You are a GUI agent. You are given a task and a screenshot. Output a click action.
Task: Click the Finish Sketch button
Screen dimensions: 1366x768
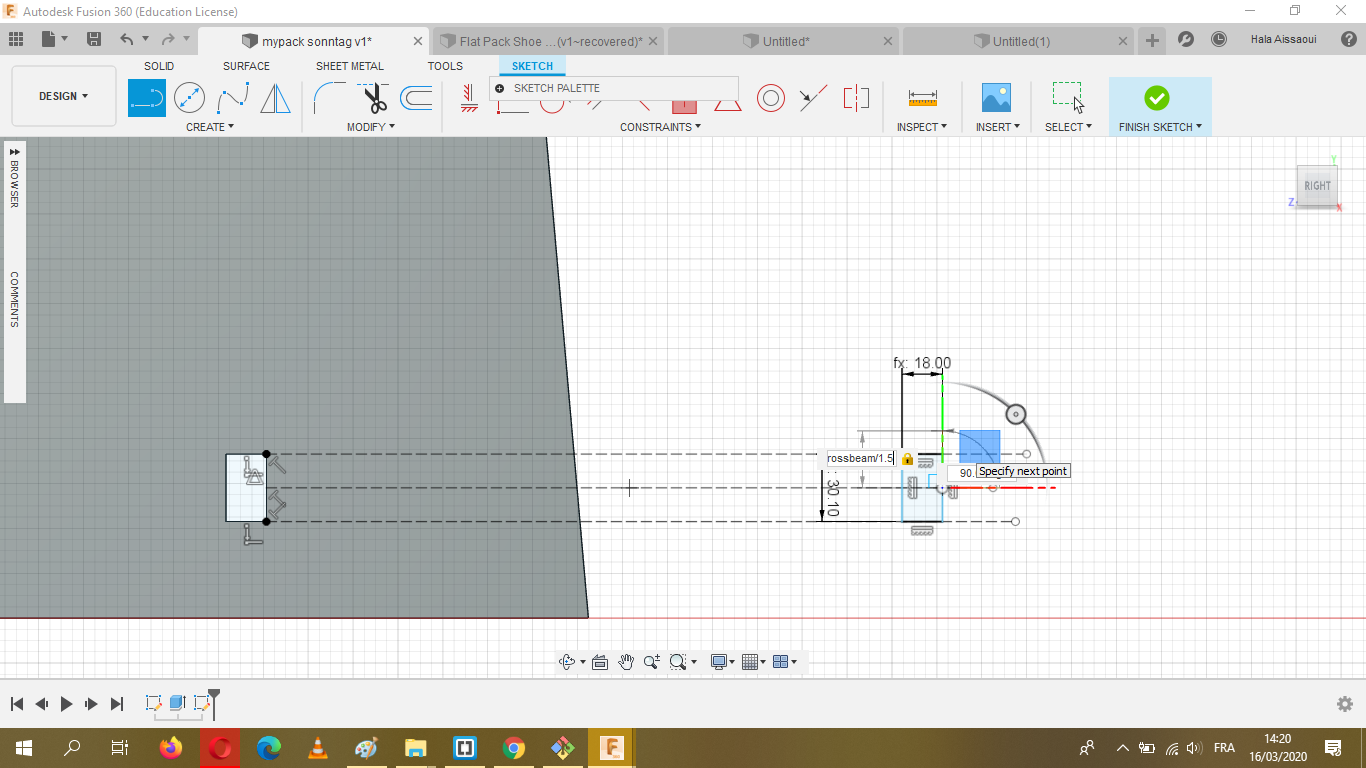pyautogui.click(x=1156, y=98)
